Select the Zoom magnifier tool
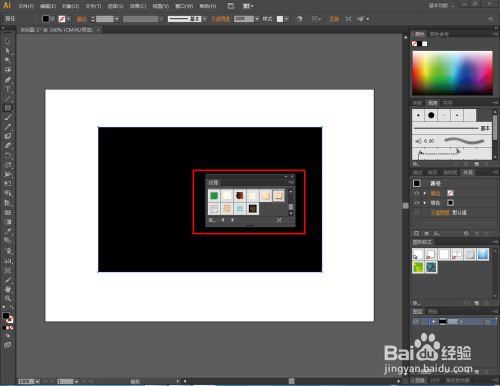Image resolution: width=500 pixels, height=386 pixels. pos(8,298)
